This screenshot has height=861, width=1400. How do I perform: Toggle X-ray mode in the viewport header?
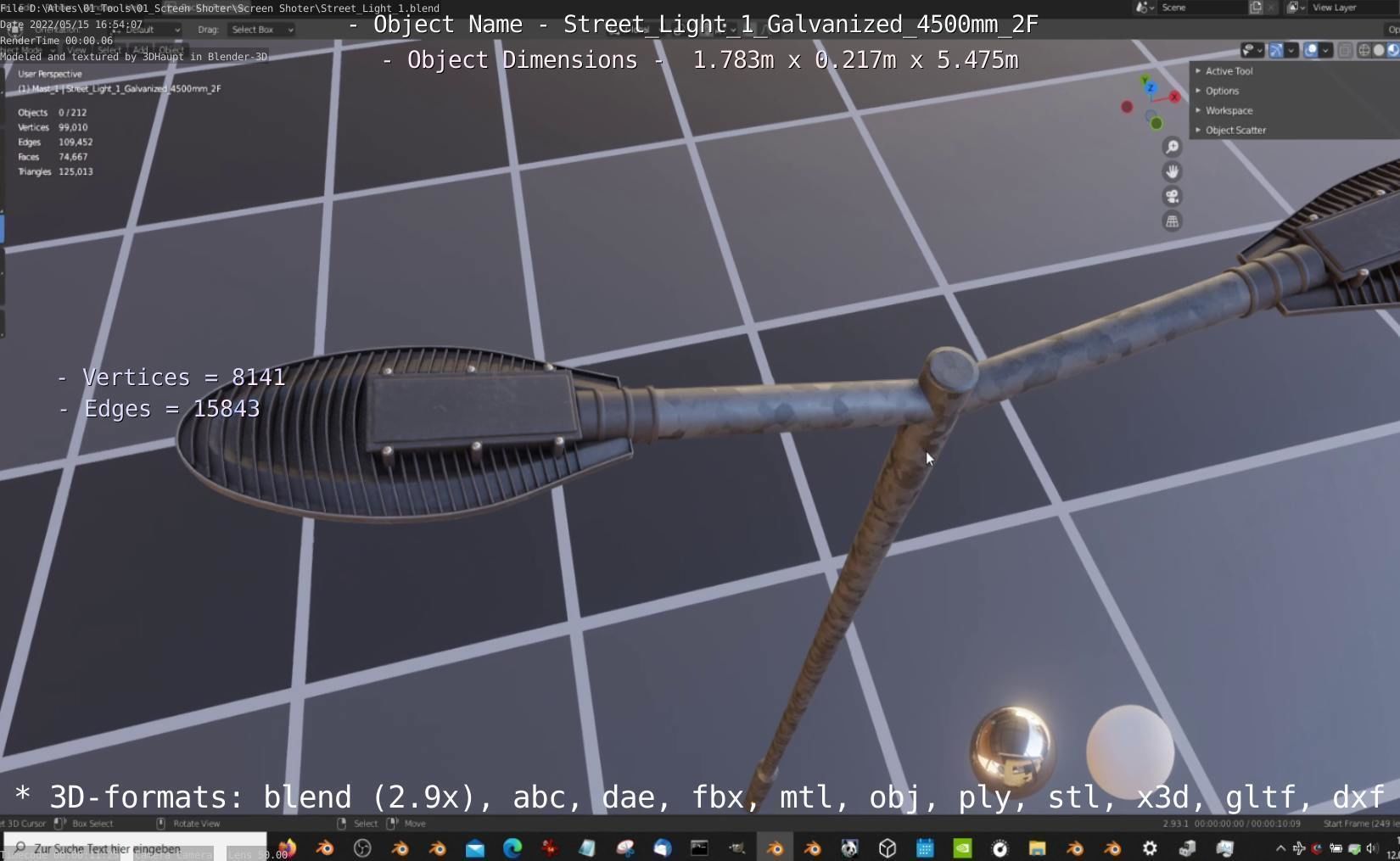pos(1346,50)
